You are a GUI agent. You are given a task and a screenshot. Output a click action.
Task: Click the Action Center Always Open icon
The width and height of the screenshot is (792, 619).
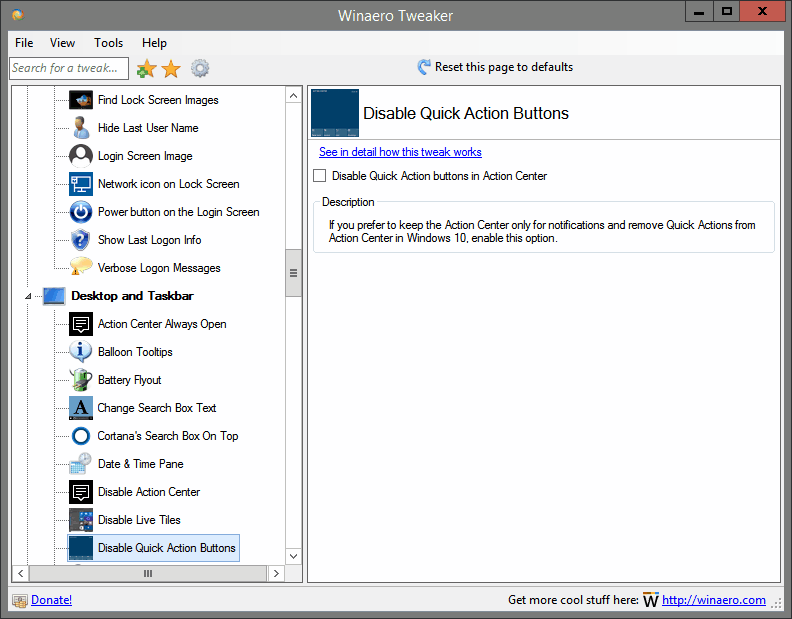click(81, 324)
